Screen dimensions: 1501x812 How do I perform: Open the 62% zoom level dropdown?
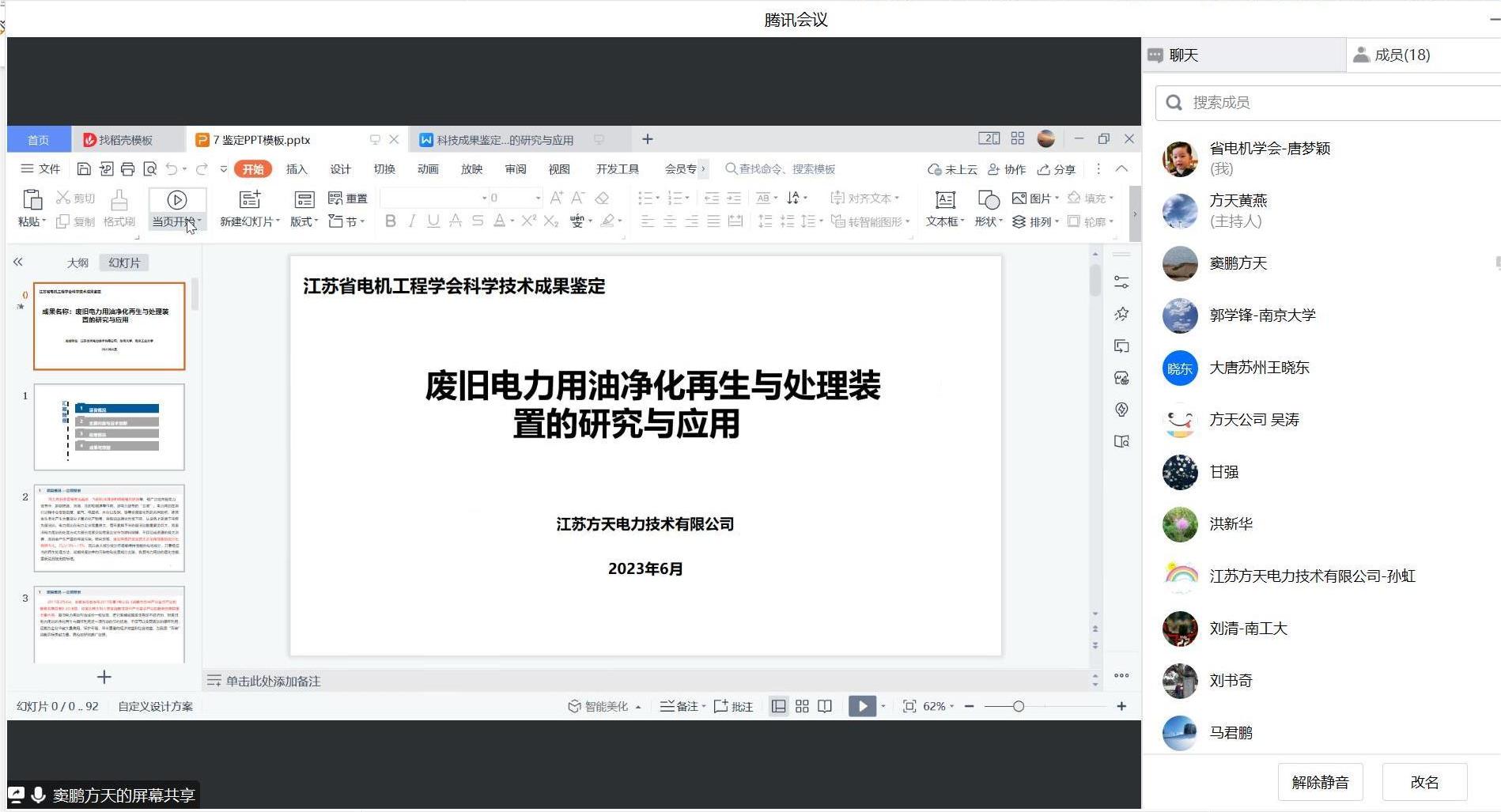(x=939, y=706)
